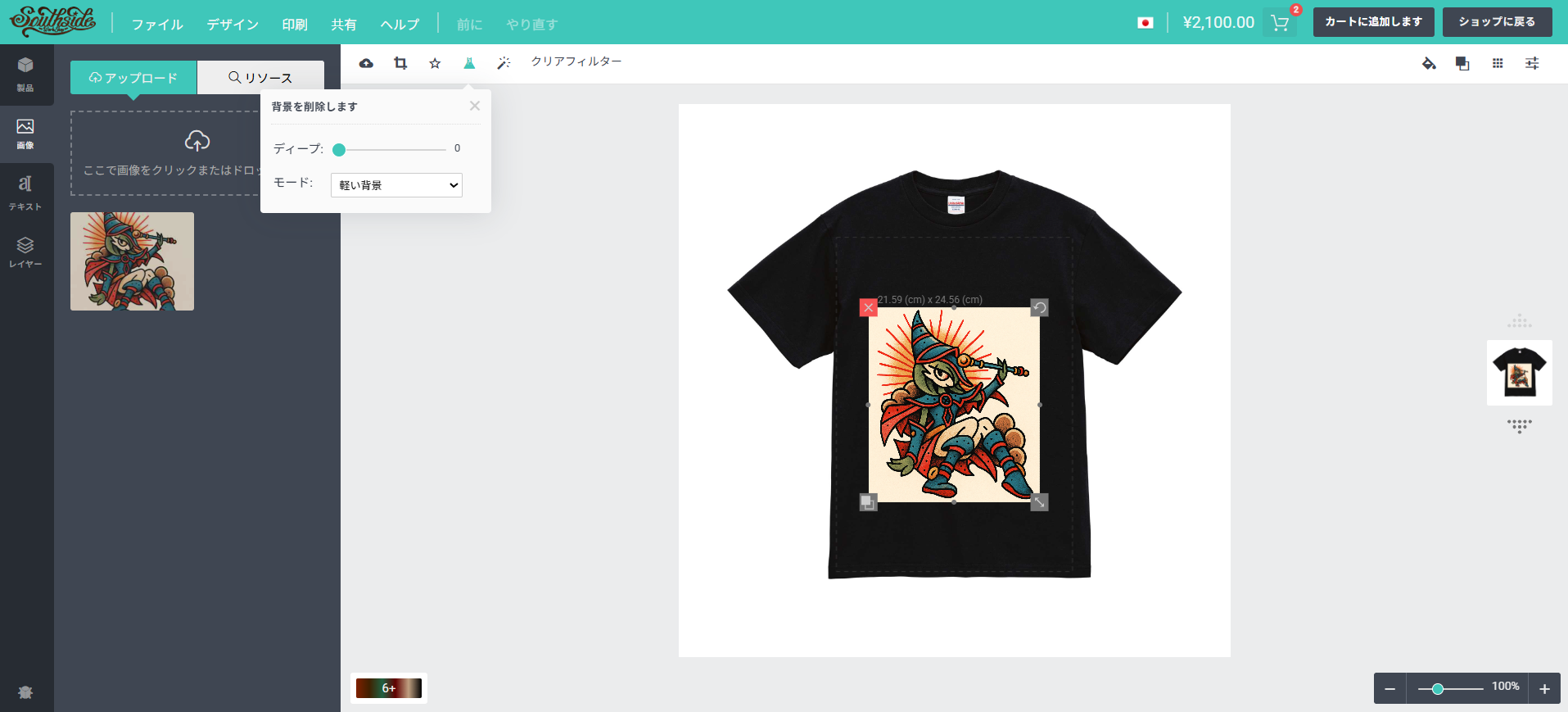Open the magic wand effects tool
Screen dimensions: 1568x712
tap(504, 63)
